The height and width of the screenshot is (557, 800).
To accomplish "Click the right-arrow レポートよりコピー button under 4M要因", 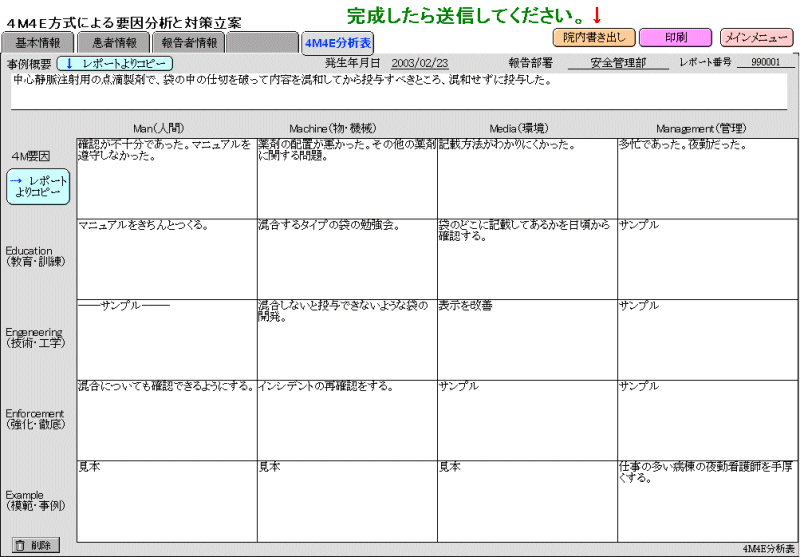I will pyautogui.click(x=38, y=187).
